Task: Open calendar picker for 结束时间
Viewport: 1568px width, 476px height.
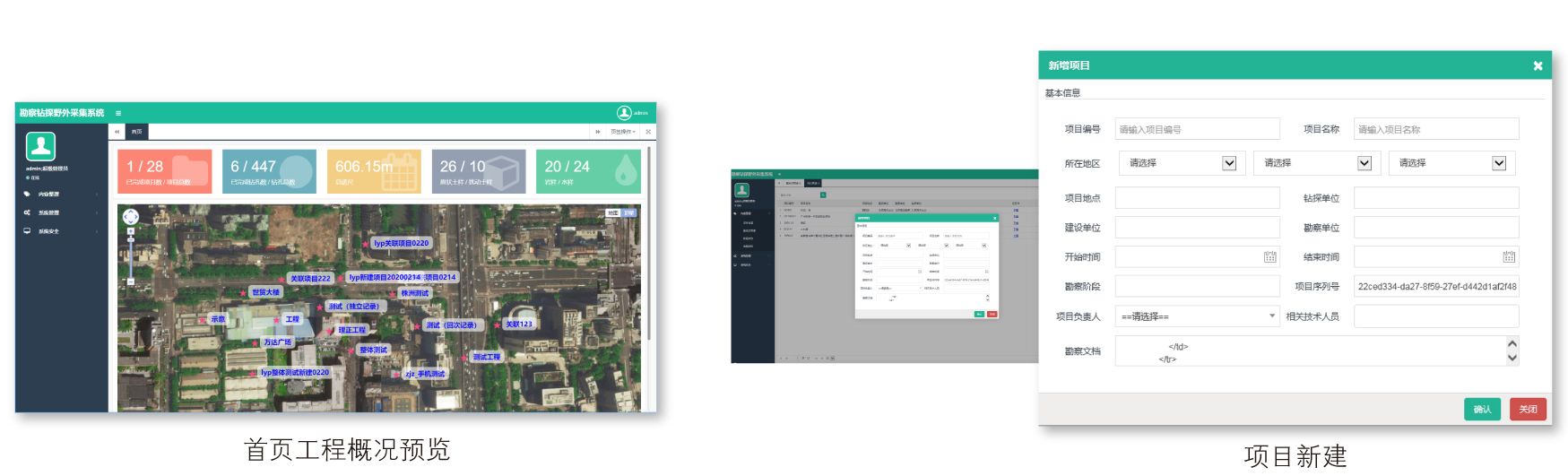Action: [1509, 257]
